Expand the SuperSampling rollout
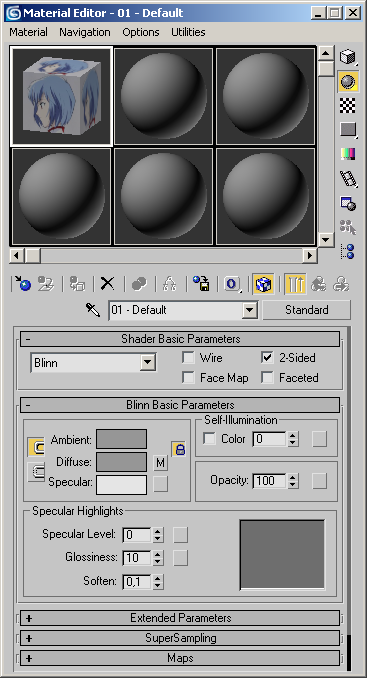 [x=180, y=638]
